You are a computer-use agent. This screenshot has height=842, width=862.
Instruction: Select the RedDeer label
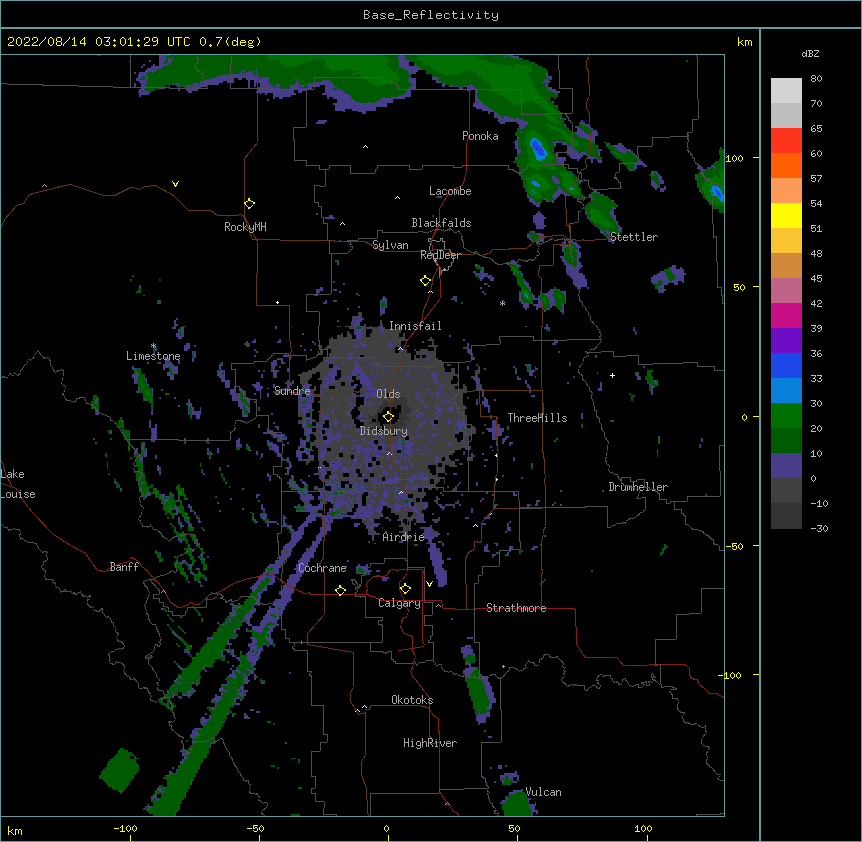point(440,255)
